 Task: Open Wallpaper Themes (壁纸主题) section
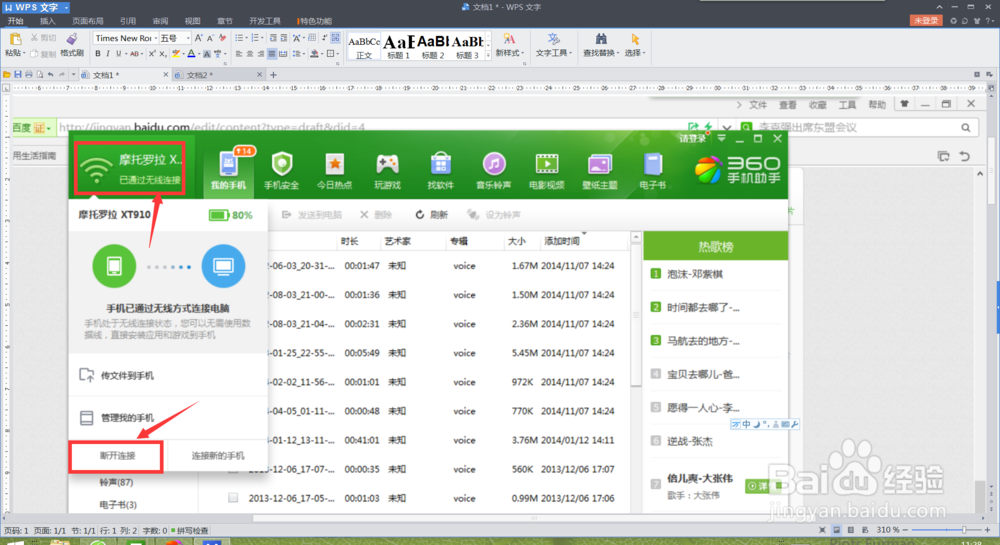pos(599,171)
